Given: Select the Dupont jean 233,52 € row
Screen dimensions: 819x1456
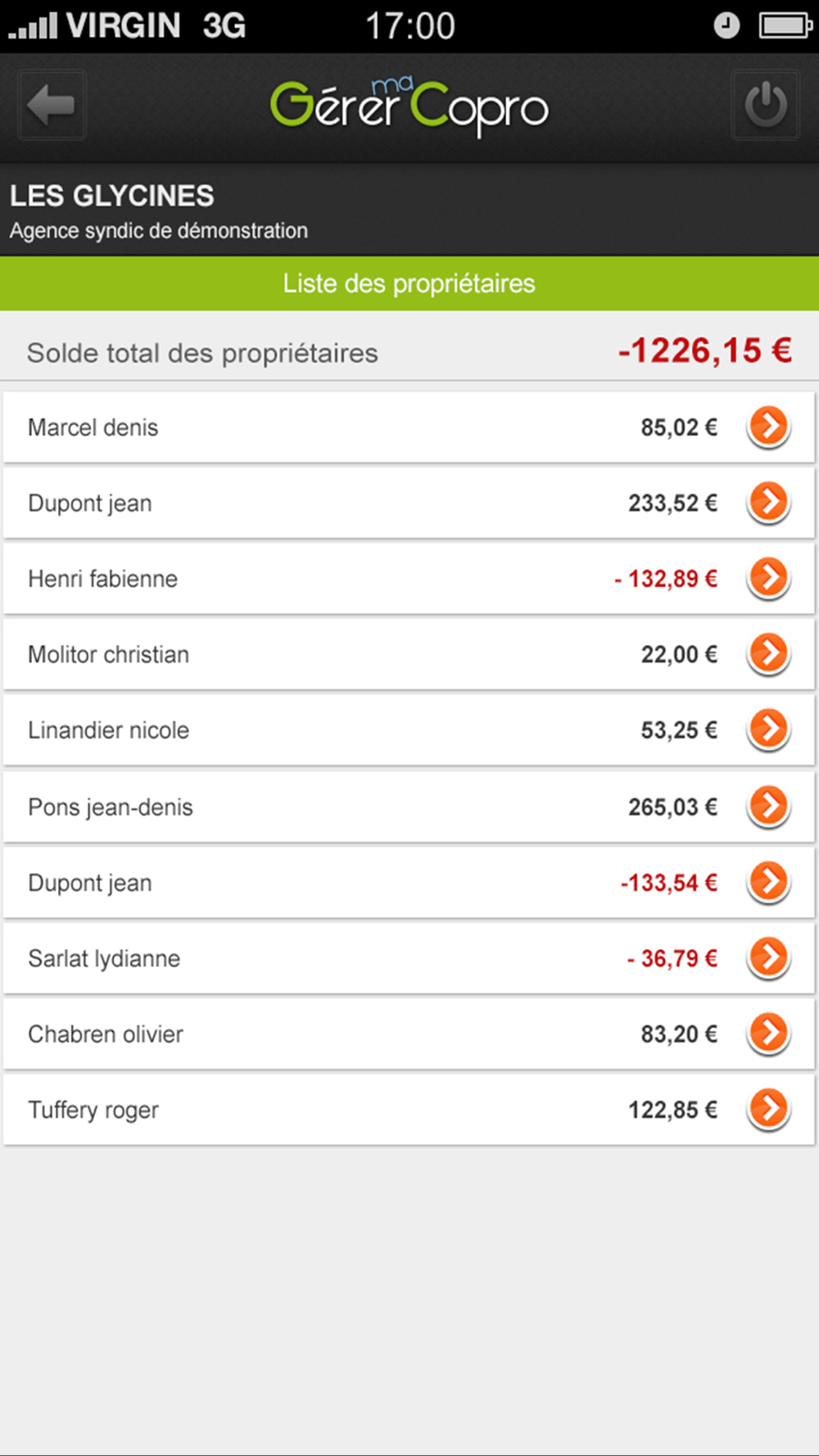Looking at the screenshot, I should (409, 503).
